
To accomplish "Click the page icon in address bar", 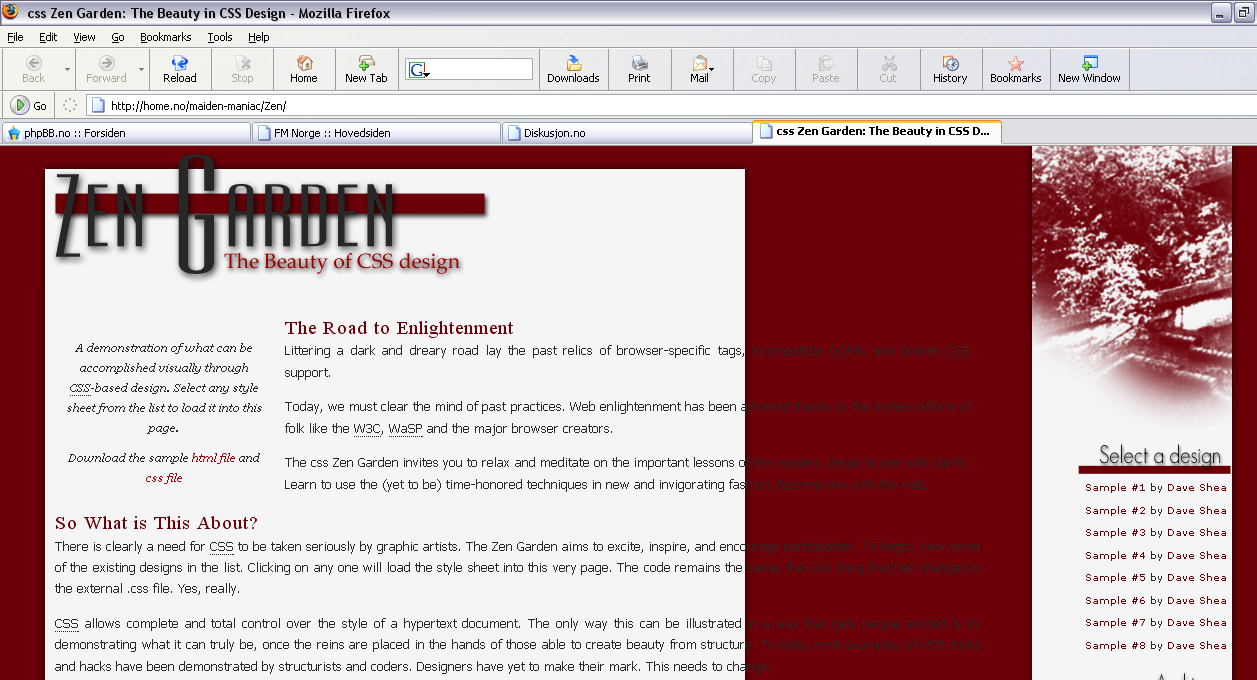I will pyautogui.click(x=98, y=105).
